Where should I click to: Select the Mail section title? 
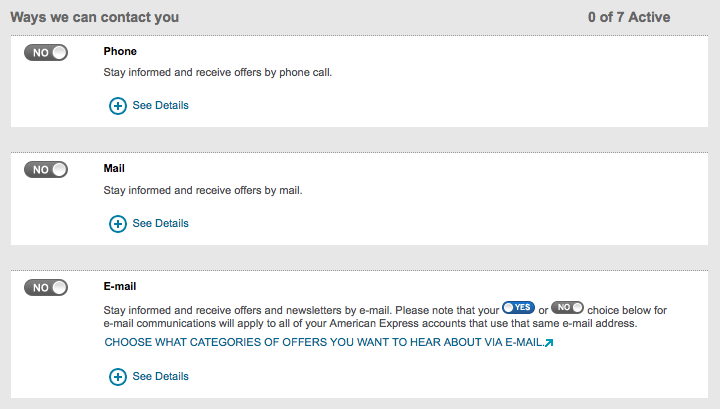114,169
